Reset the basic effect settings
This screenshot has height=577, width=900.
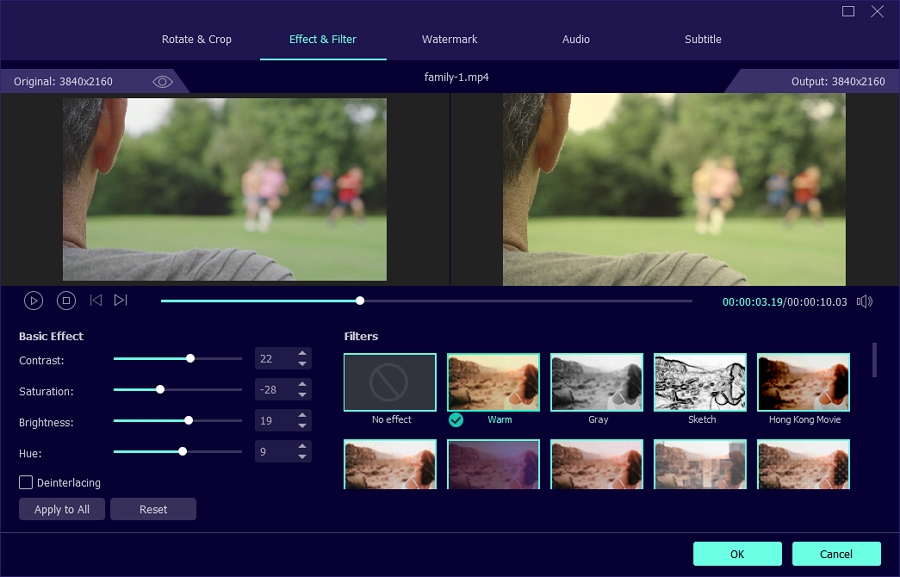click(x=153, y=509)
